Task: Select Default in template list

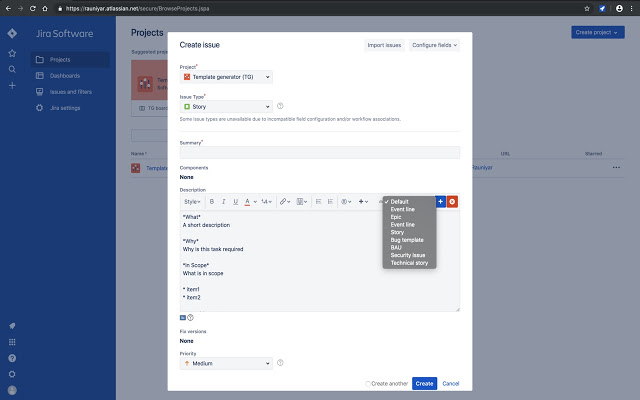Action: tap(399, 202)
